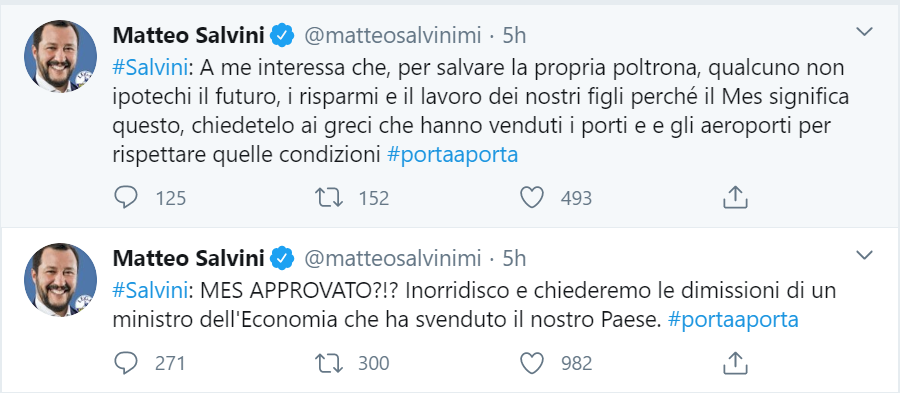The width and height of the screenshot is (904, 393).
Task: Click #Salvini hashtag in first tweet
Action: [x=150, y=68]
